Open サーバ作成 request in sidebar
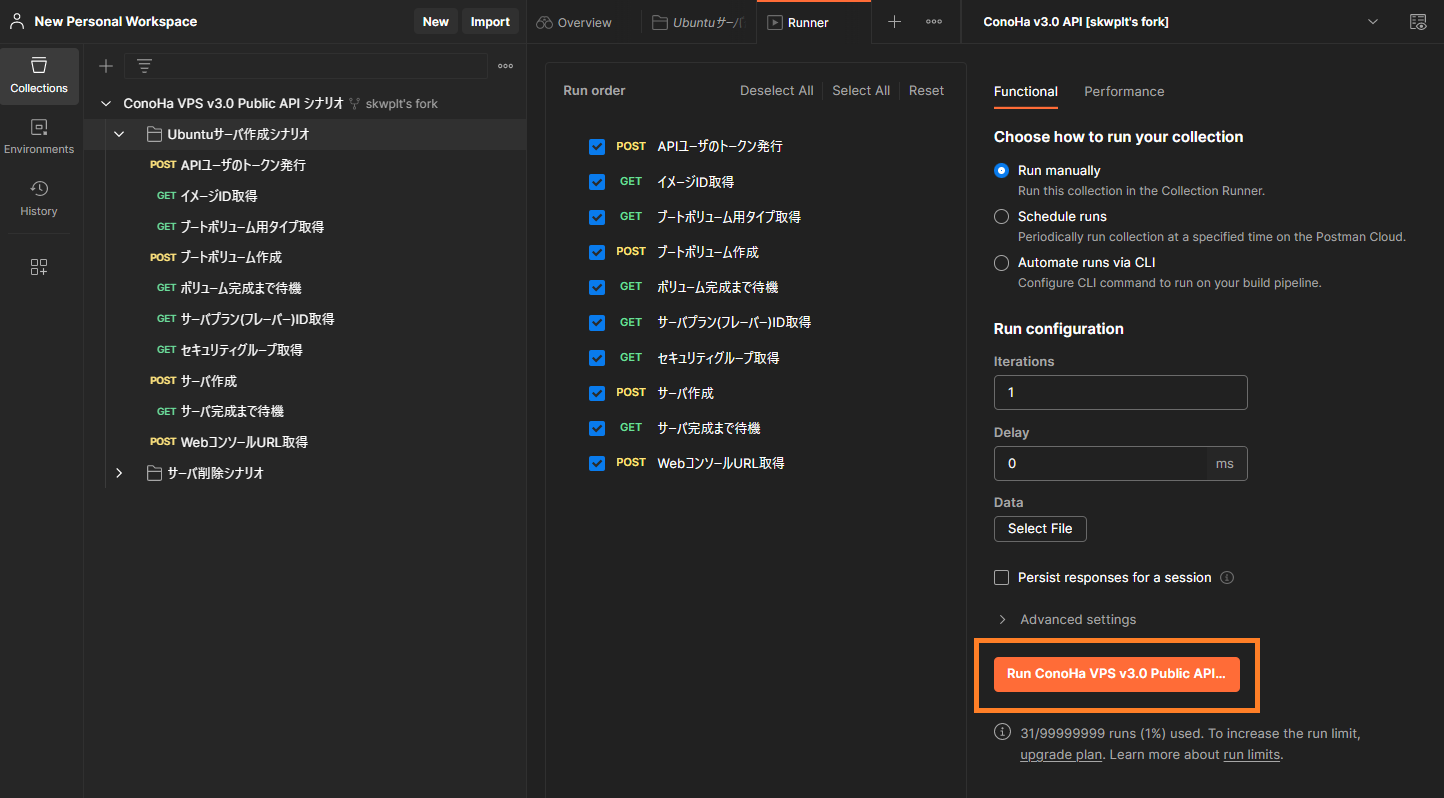This screenshot has width=1444, height=798. 209,381
